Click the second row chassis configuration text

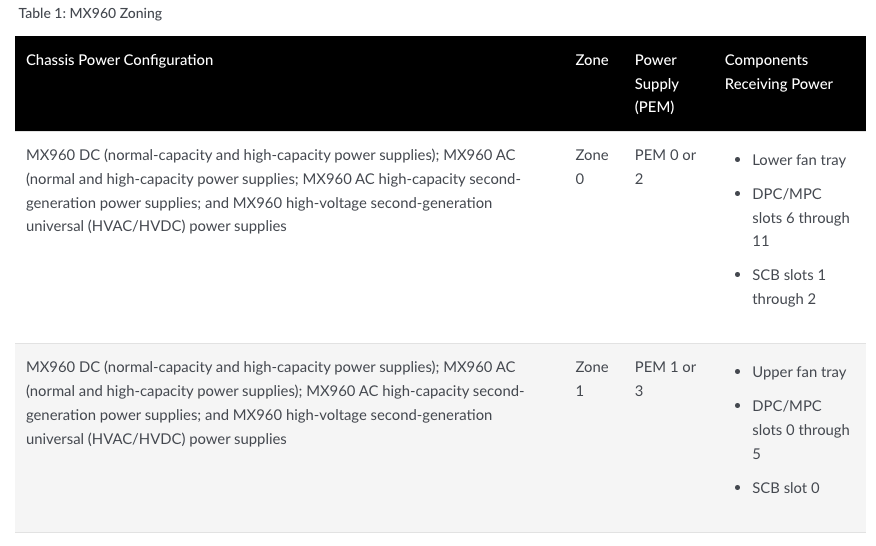click(x=275, y=402)
